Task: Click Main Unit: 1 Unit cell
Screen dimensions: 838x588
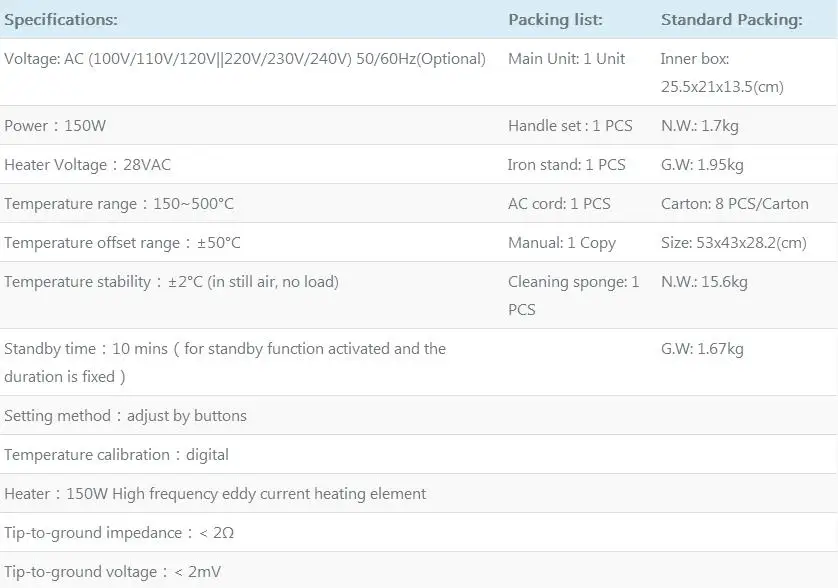Action: point(567,59)
